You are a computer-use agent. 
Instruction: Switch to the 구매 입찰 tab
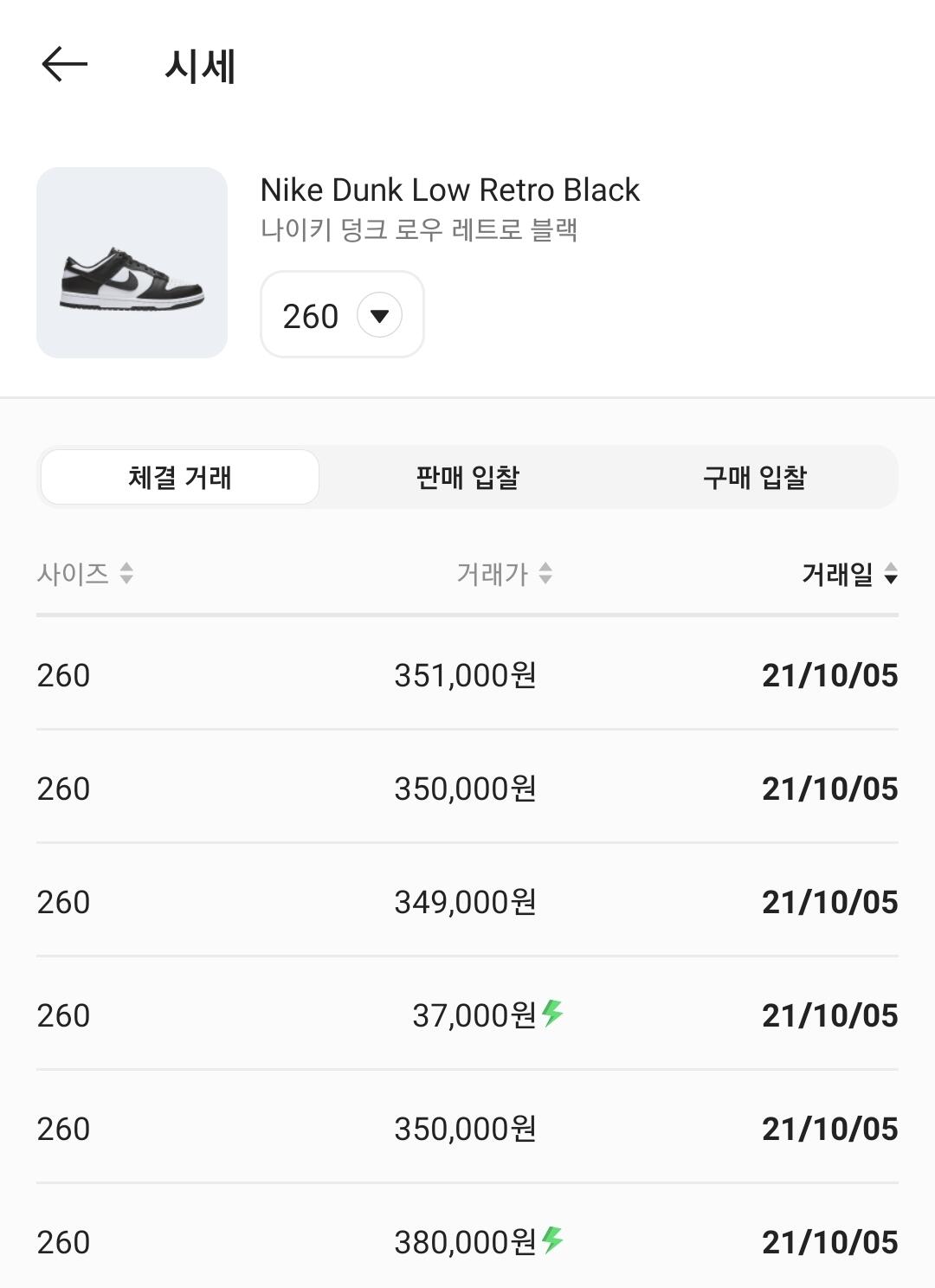[x=754, y=477]
